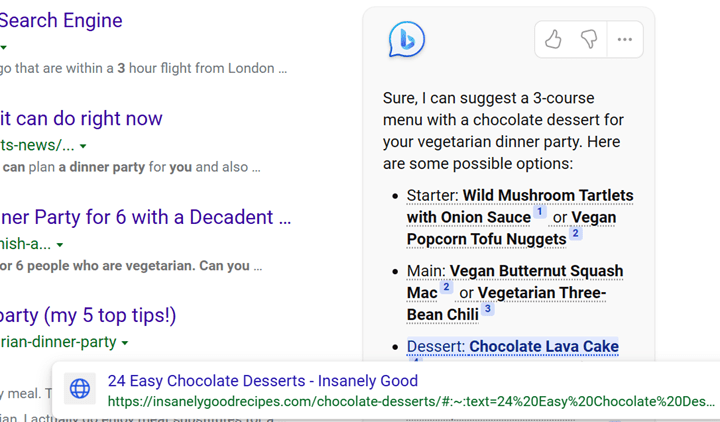Click the Vegan Popcorn Tofu Nuggets link
720x422 pixels.
486,239
